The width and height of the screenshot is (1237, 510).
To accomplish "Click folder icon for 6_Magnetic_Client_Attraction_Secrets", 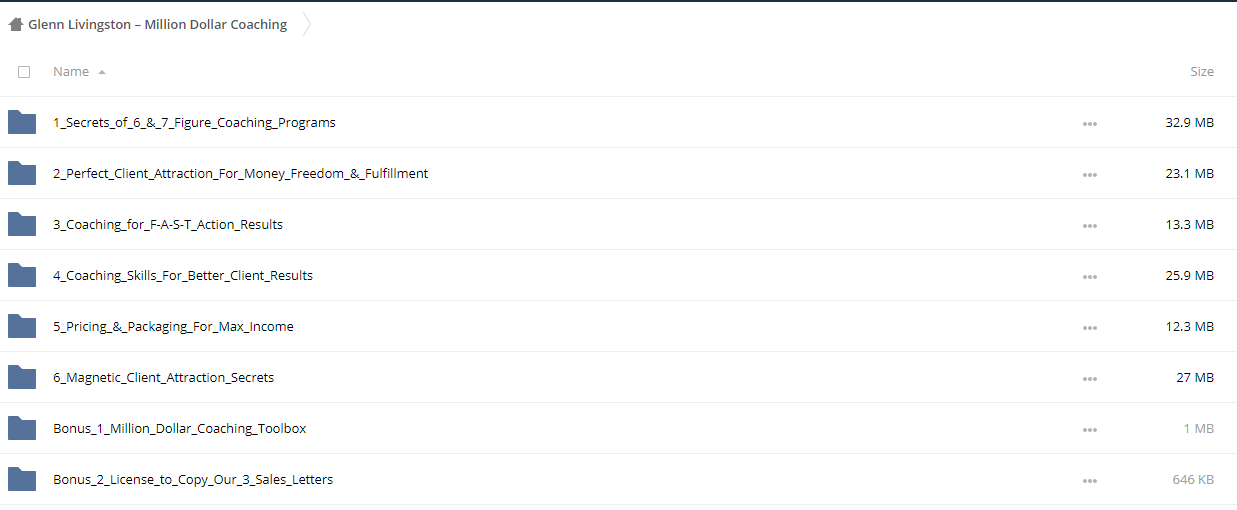I will (x=22, y=377).
